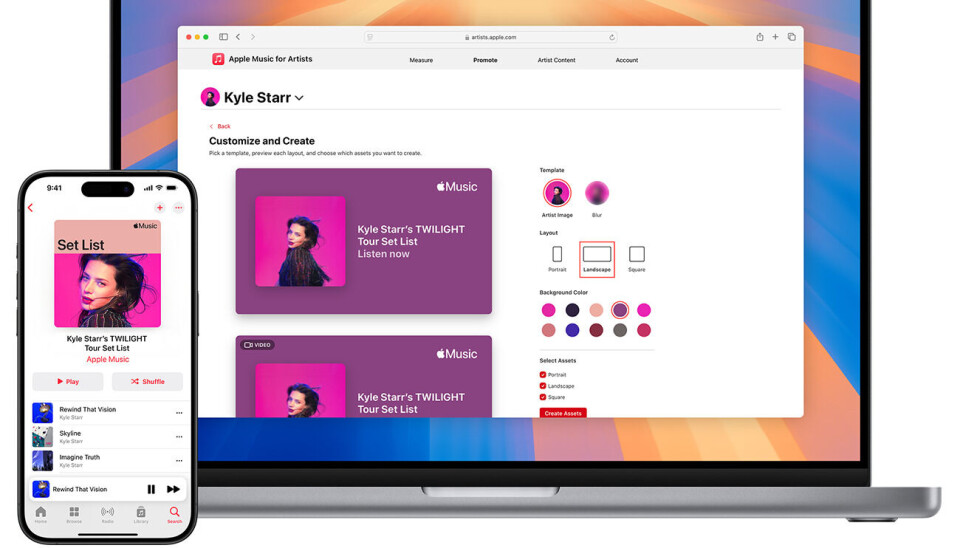Viewport: 960px width, 548px height.
Task: Open the Artist Content tab
Action: (x=556, y=60)
